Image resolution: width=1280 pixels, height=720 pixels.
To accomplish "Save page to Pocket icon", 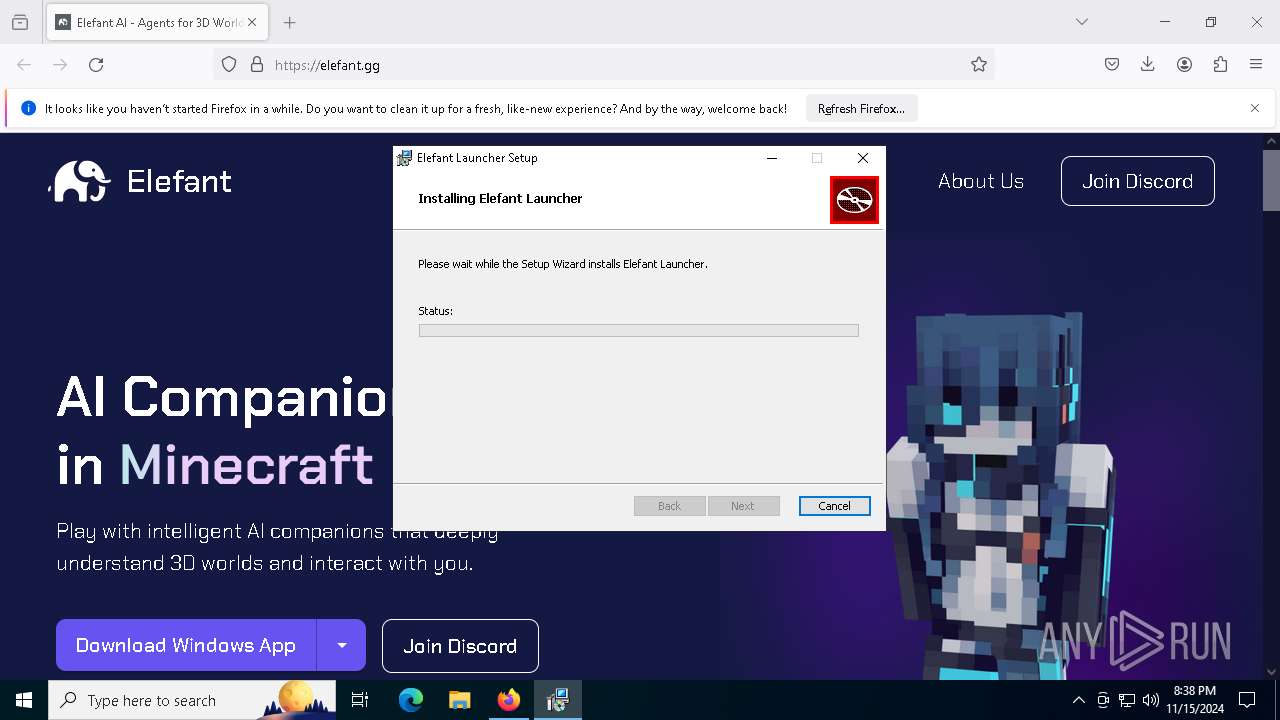I will [x=1112, y=64].
